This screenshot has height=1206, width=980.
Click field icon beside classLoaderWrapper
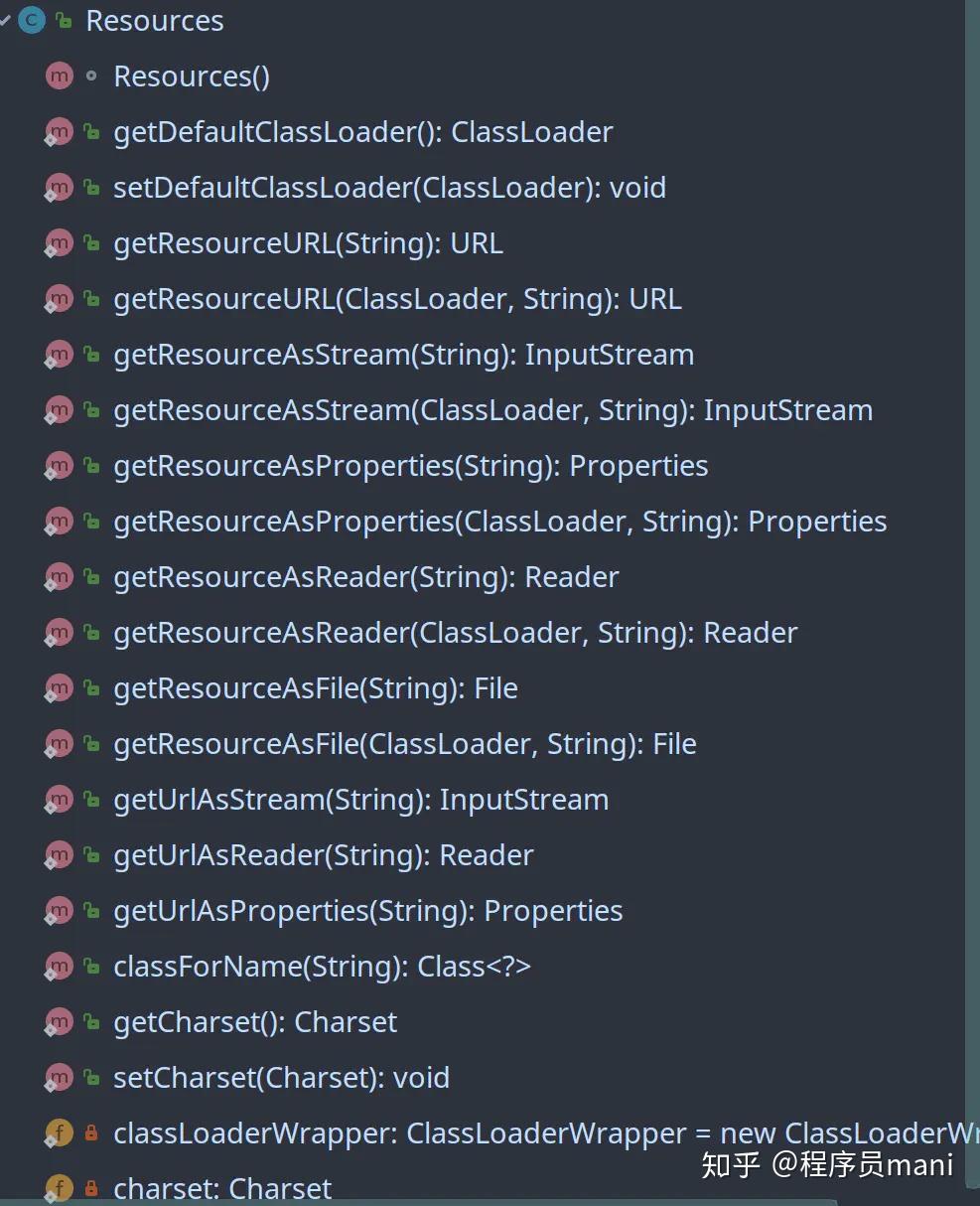pos(60,1133)
